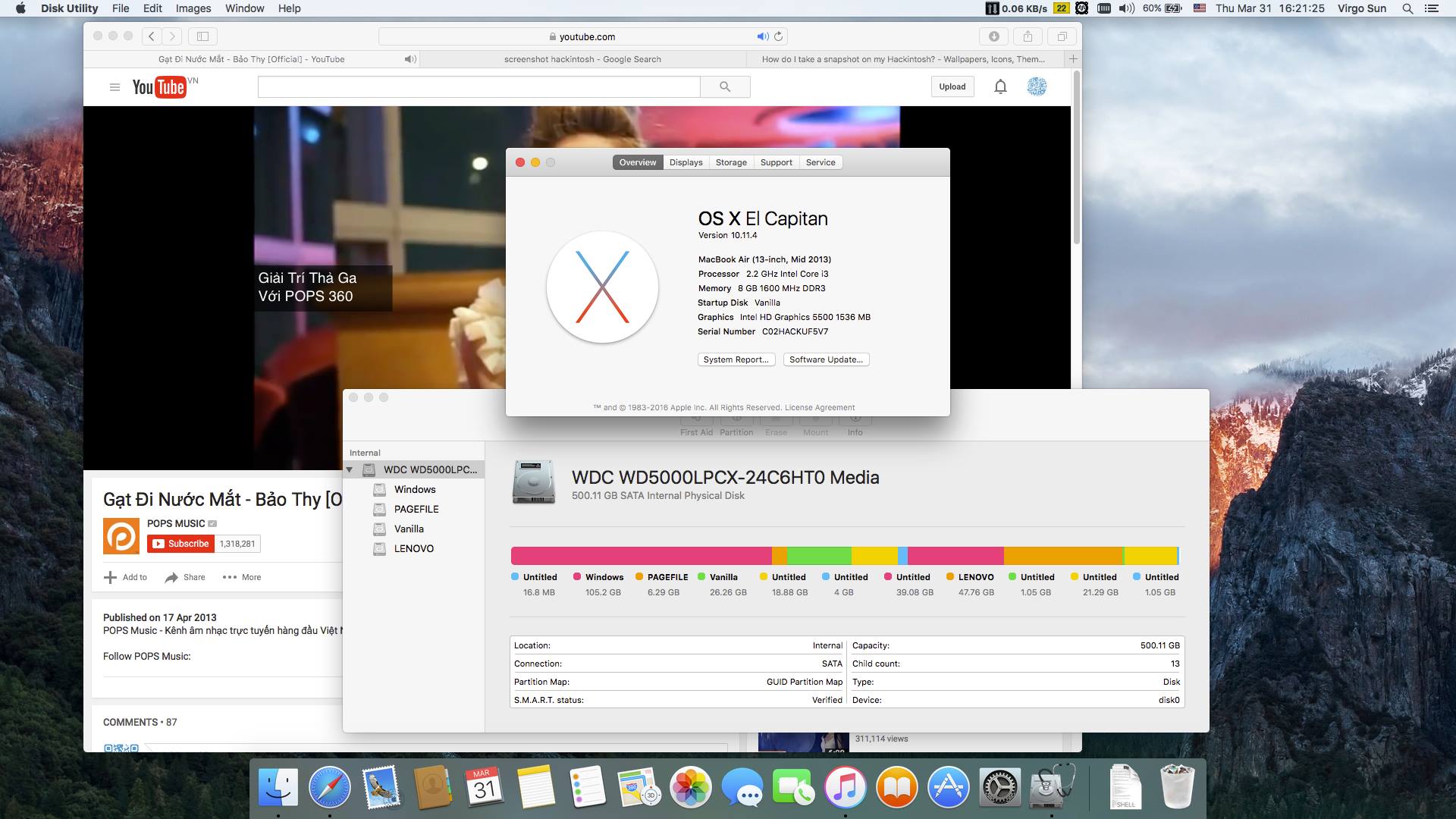Click the System Report button

tap(736, 359)
